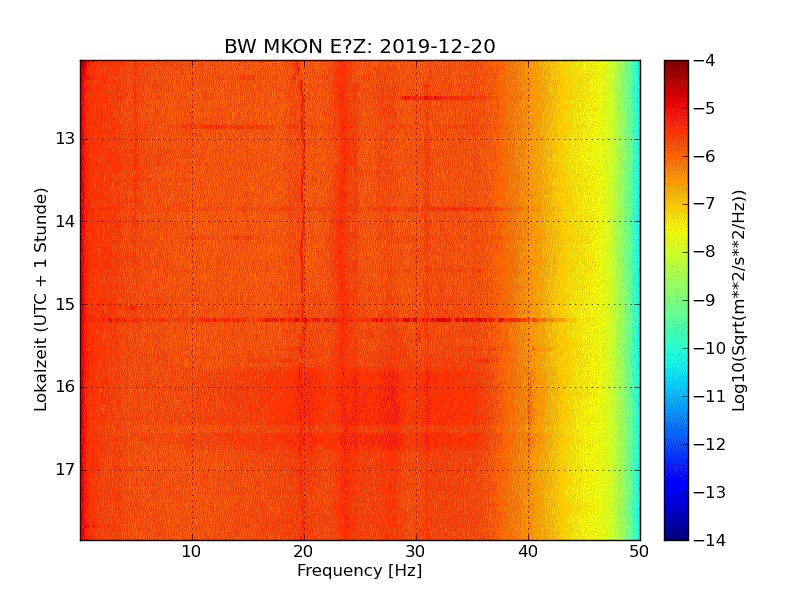This screenshot has height=600, width=800.
Task: Click the colorbar tick label '−12'
Action: (x=709, y=444)
